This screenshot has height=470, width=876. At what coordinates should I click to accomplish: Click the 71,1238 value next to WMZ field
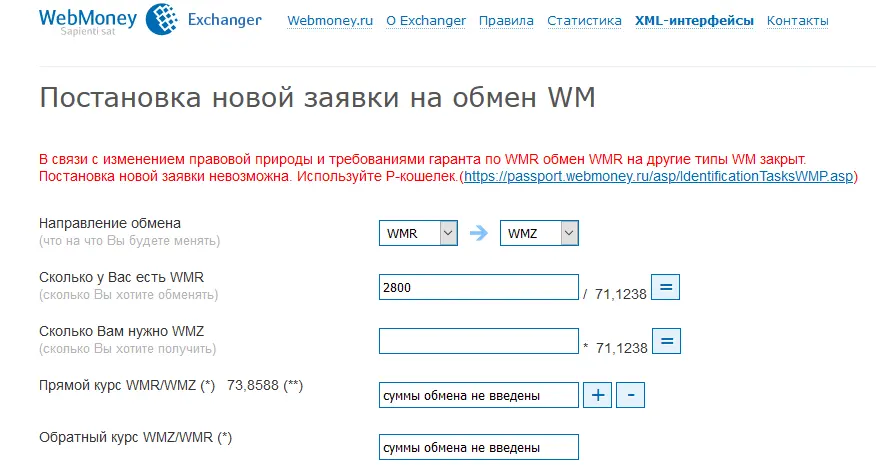pos(621,348)
